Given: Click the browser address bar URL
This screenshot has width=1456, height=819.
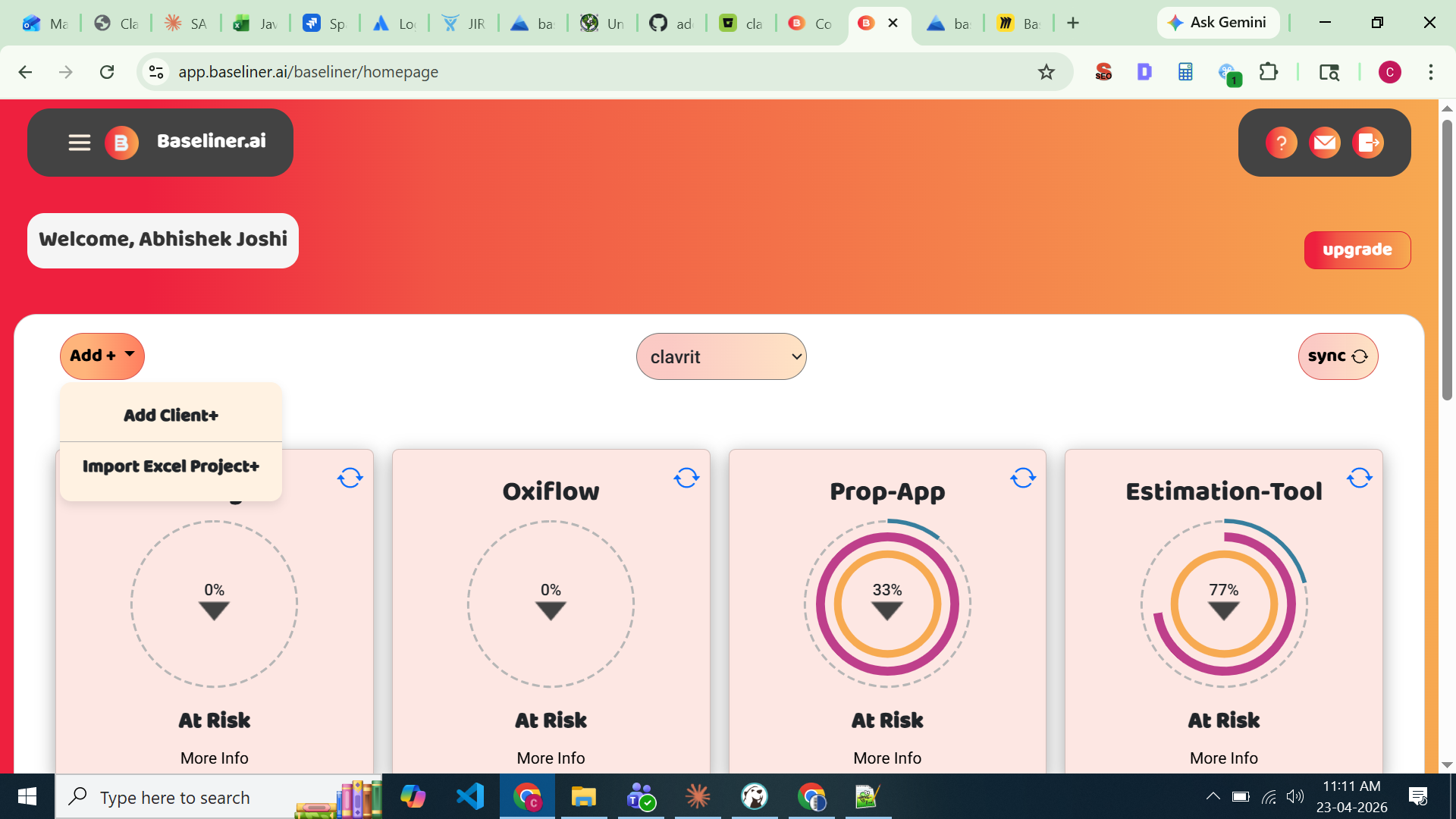Looking at the screenshot, I should tap(309, 72).
